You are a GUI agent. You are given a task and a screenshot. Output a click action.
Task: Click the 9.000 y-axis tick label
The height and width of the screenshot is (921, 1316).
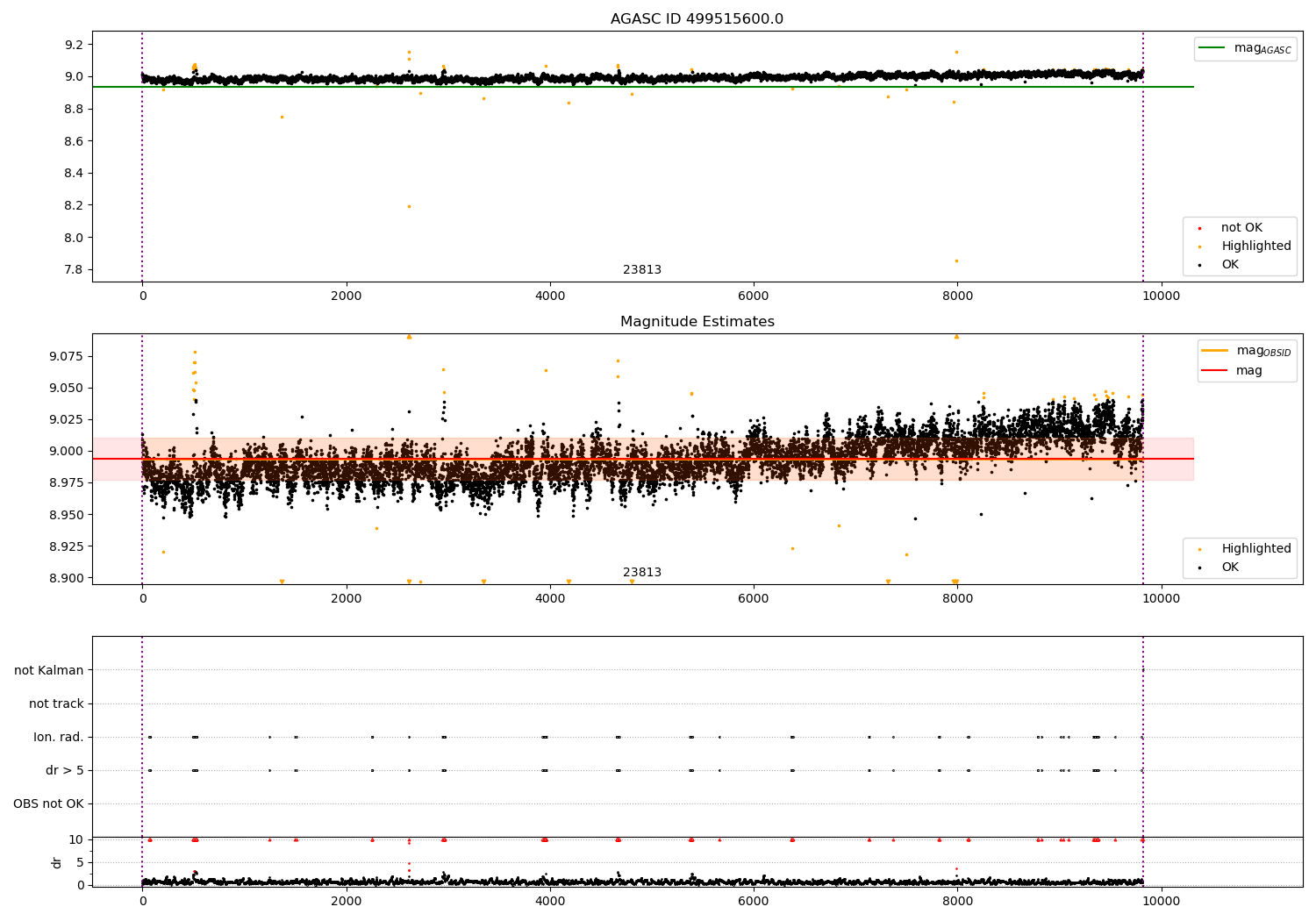[67, 452]
